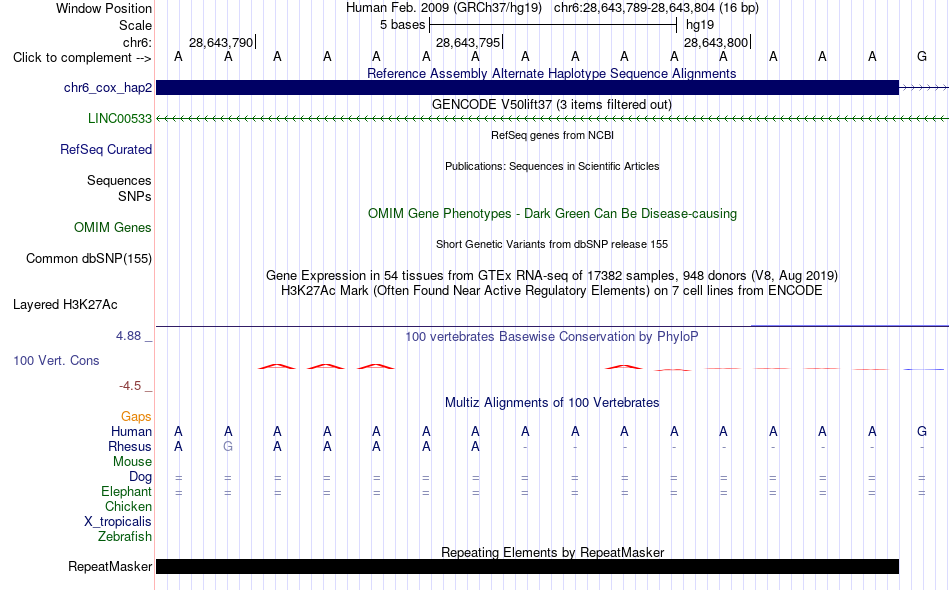Click the 4.88 PhyloP upper value
950x590 pixels.
128,336
